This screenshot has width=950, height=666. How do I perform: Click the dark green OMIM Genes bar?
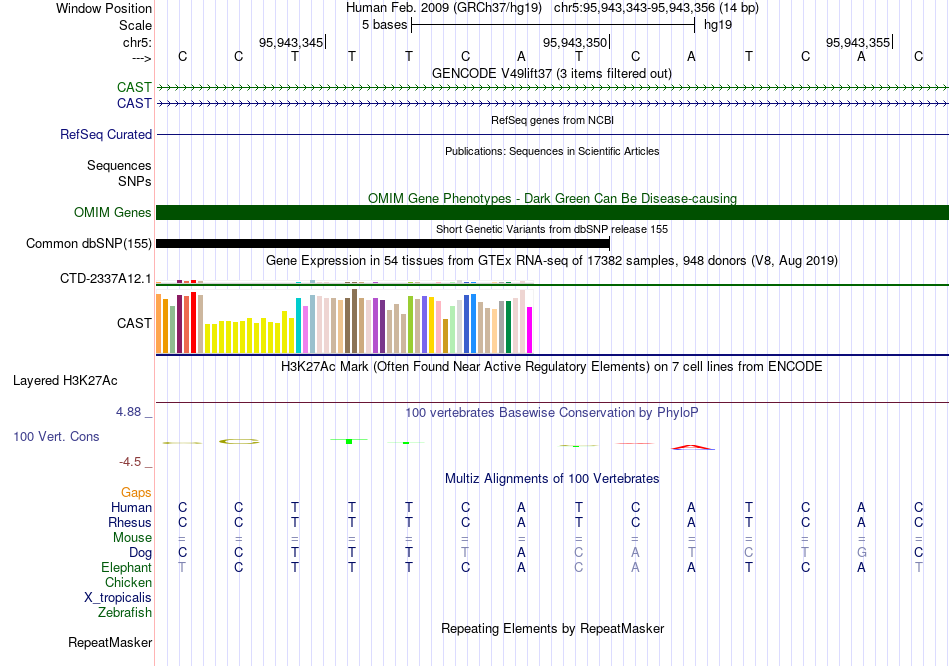point(552,212)
